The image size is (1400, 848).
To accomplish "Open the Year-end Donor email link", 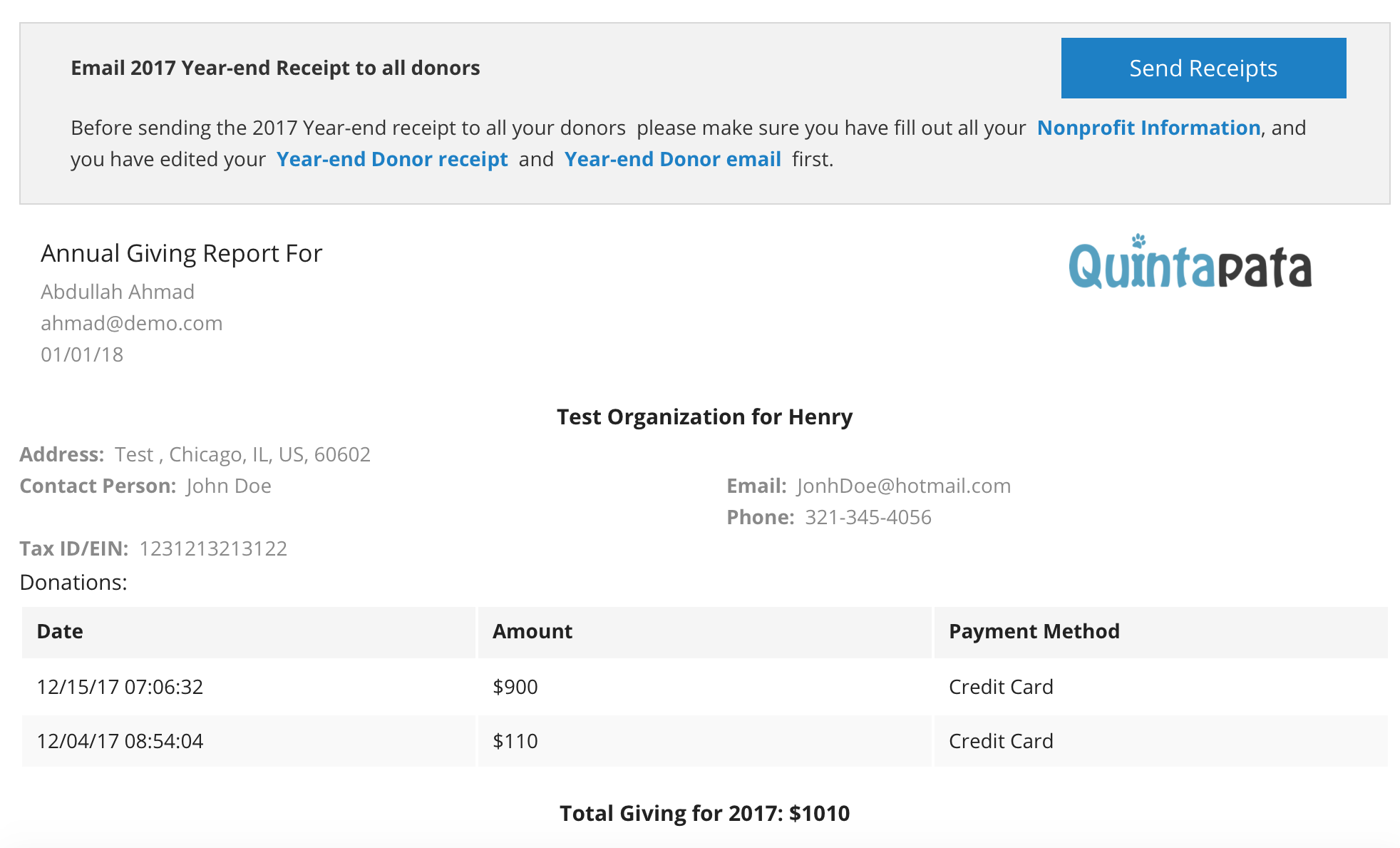I will pos(672,159).
